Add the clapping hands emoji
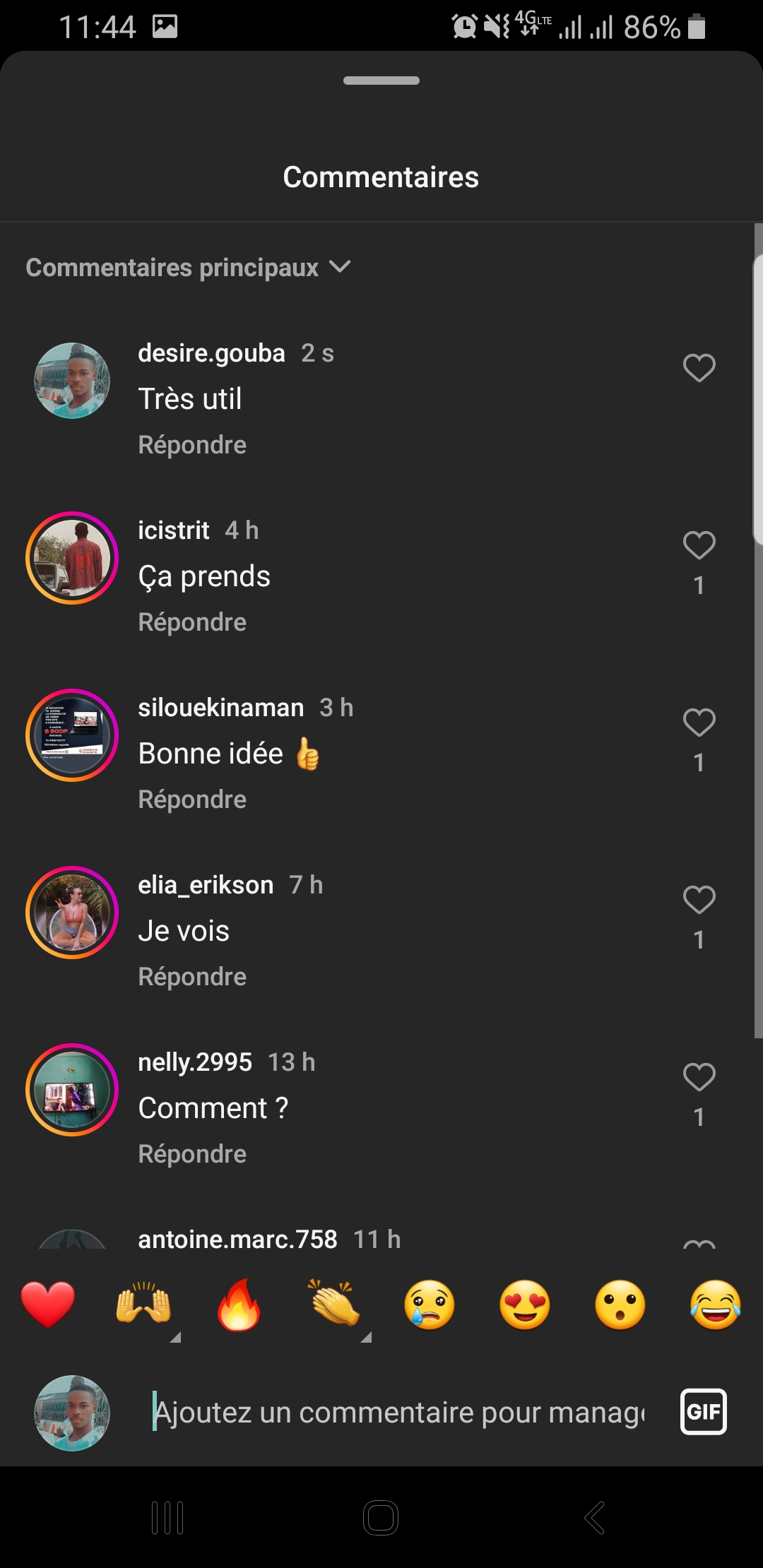The image size is (763, 1568). (334, 1304)
